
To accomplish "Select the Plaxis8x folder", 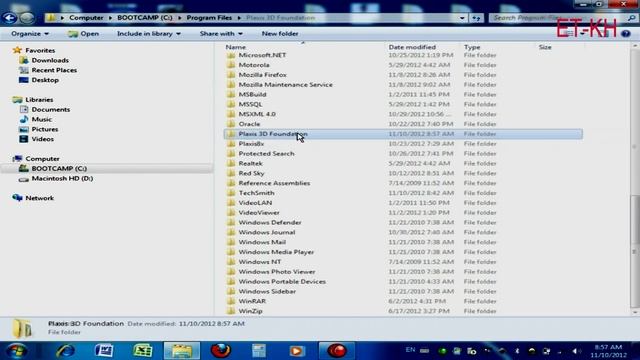I will coord(251,144).
